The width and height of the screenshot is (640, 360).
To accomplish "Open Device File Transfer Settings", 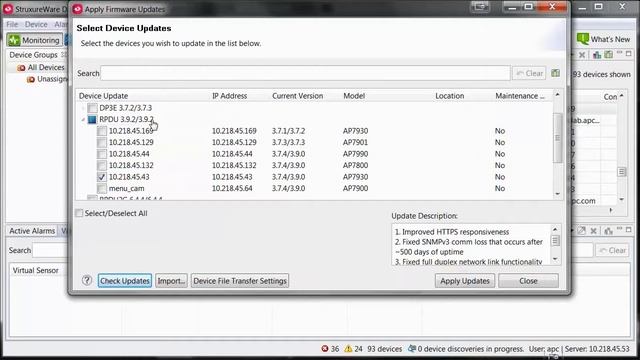I will [240, 281].
